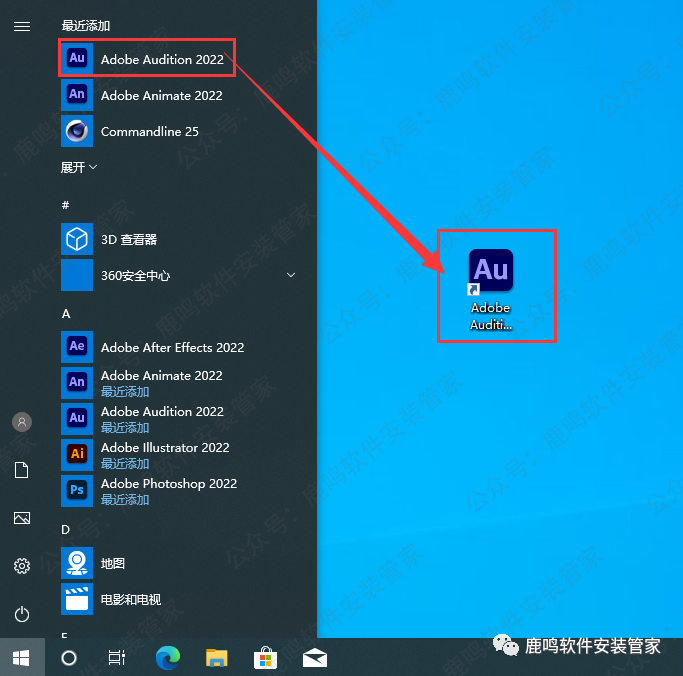This screenshot has width=683, height=676.
Task: Click the # section header
Action: (x=66, y=205)
